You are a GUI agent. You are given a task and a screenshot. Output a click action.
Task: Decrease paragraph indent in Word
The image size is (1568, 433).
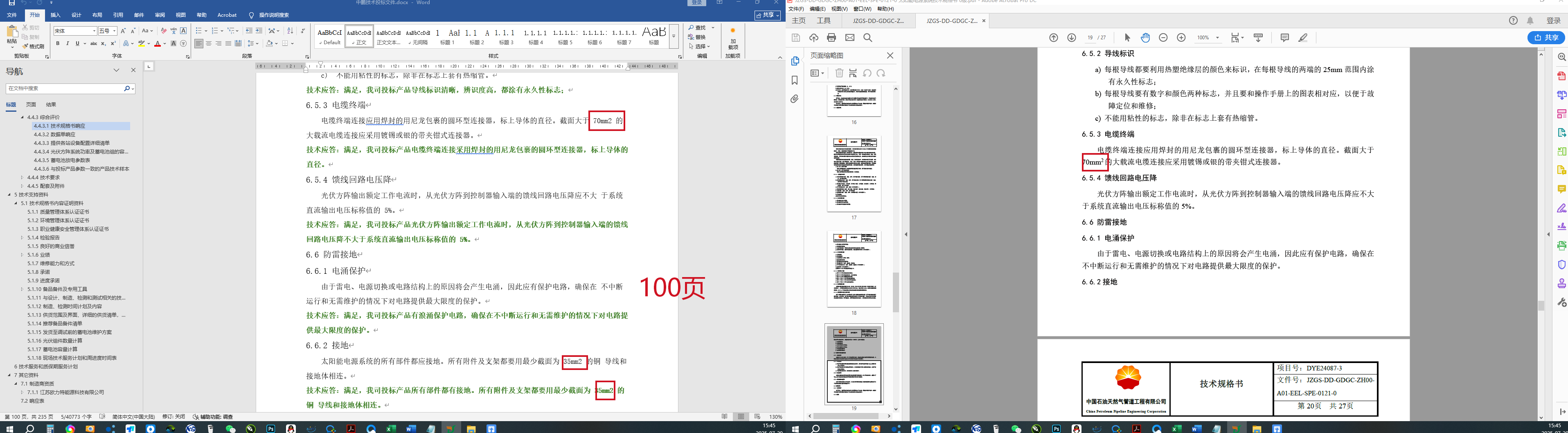[x=248, y=30]
